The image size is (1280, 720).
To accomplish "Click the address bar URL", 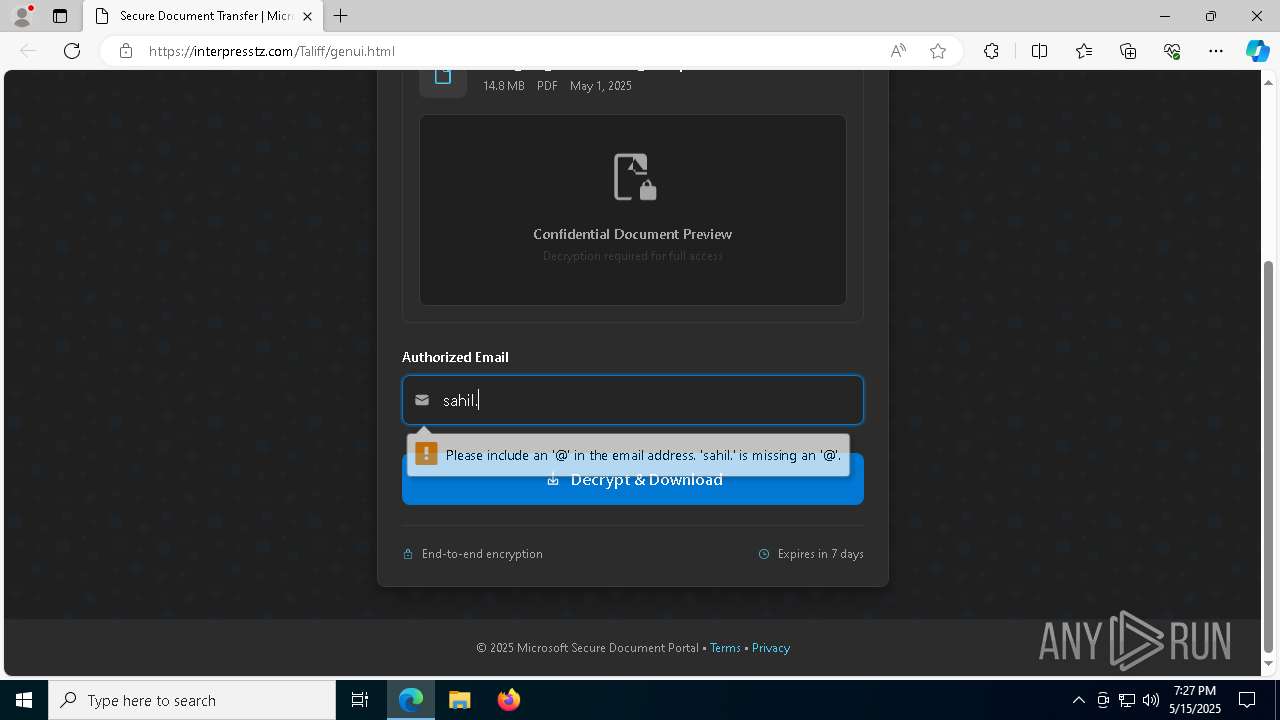I will pyautogui.click(x=272, y=51).
